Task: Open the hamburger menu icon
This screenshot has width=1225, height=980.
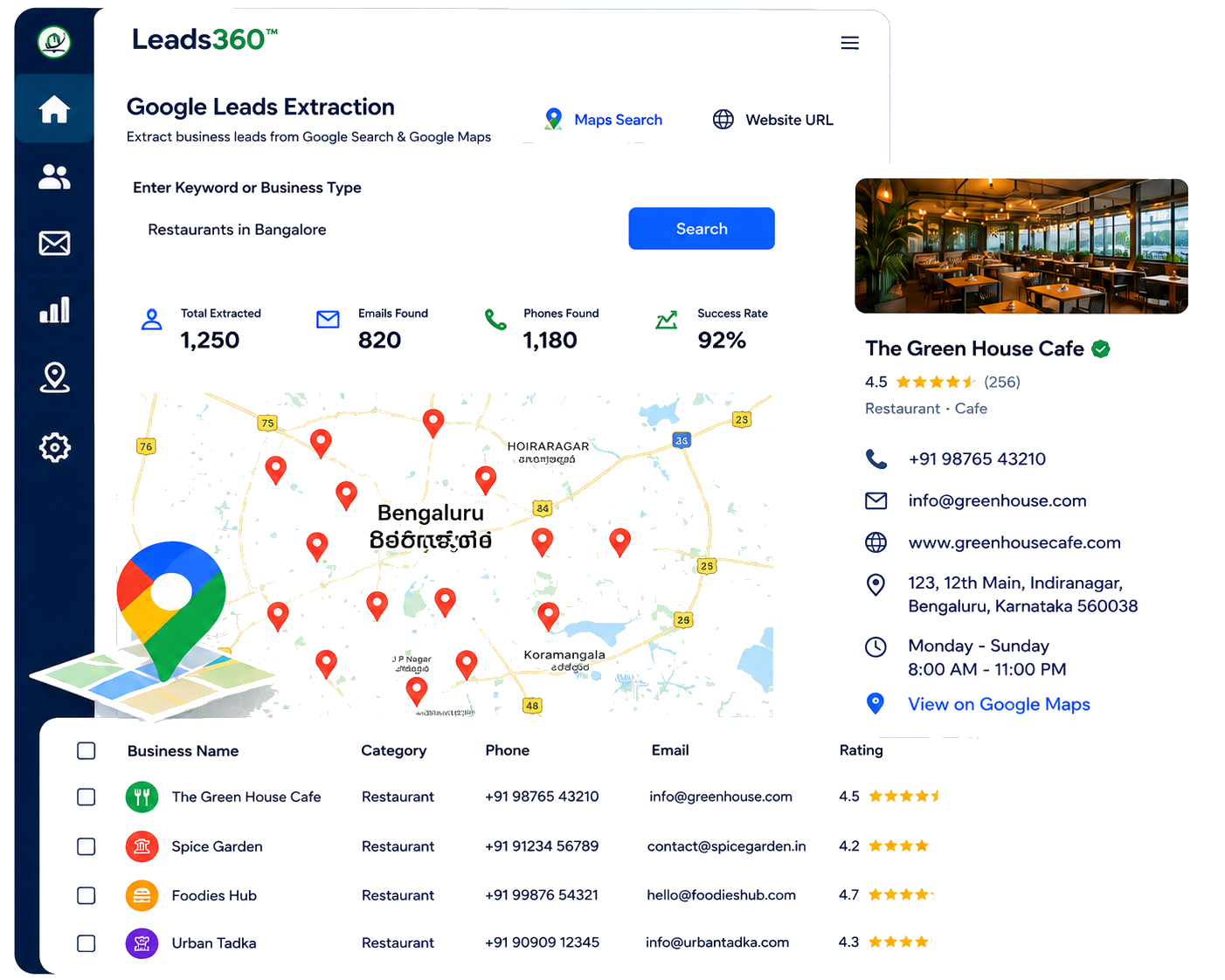Action: 849,43
